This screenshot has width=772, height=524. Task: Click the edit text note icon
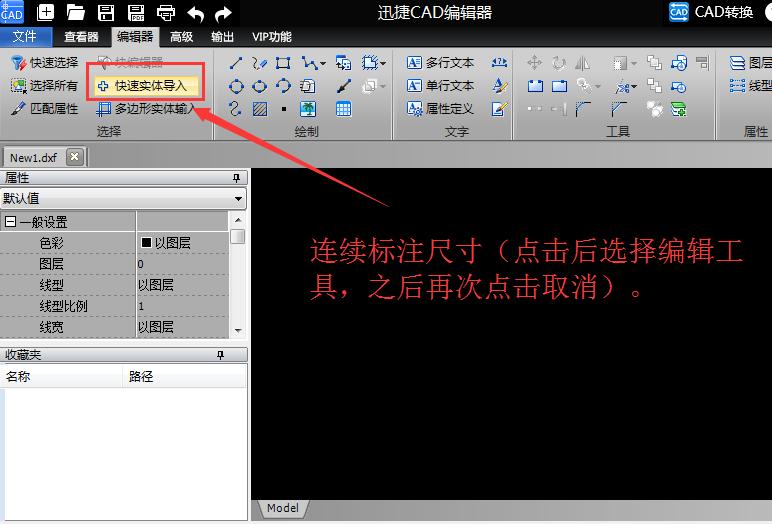(x=499, y=109)
